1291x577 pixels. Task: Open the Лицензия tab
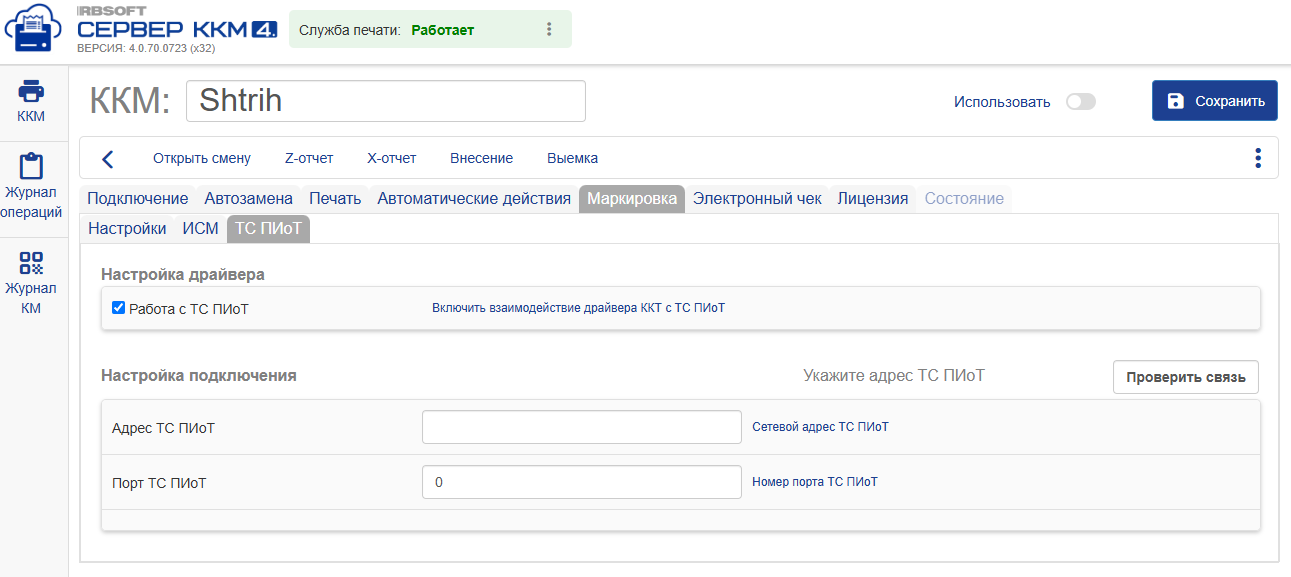(873, 198)
